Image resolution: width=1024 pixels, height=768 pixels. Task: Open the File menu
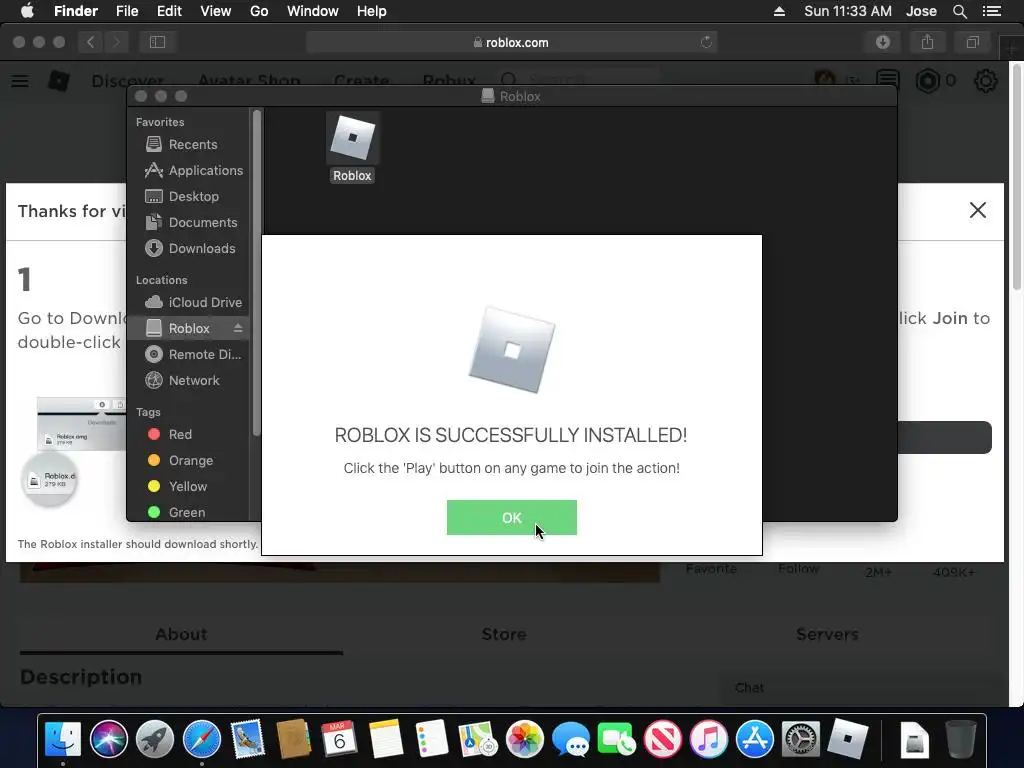[127, 11]
